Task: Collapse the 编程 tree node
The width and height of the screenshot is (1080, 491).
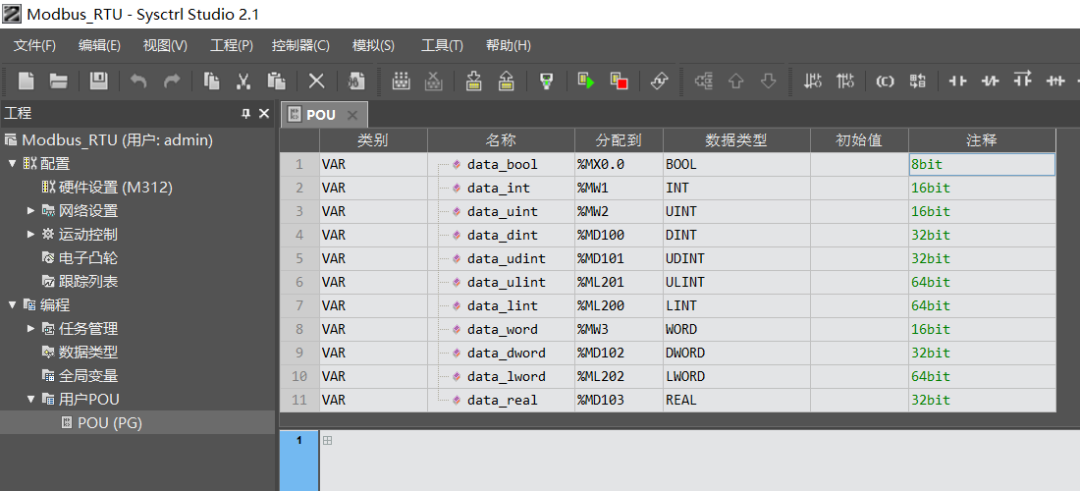Action: click(12, 305)
